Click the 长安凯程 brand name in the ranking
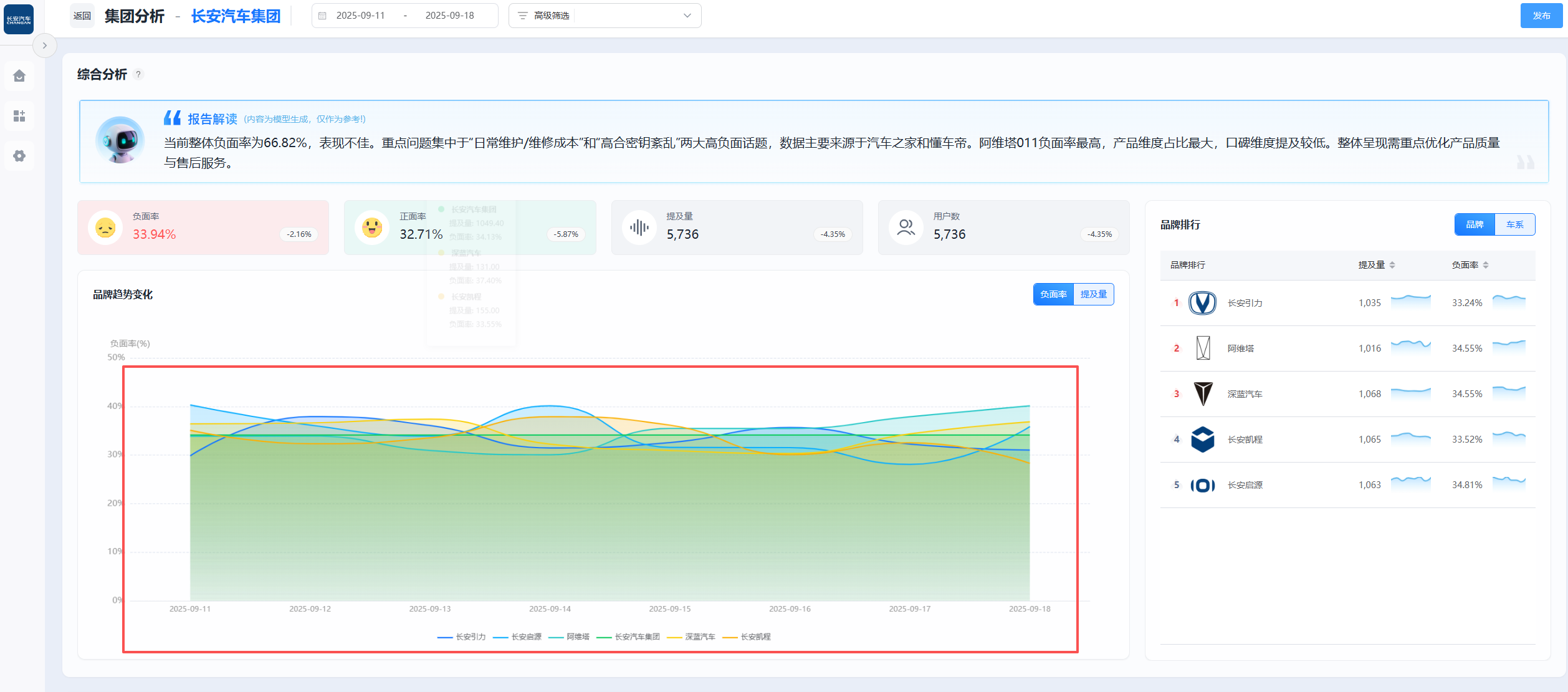 tap(1245, 440)
